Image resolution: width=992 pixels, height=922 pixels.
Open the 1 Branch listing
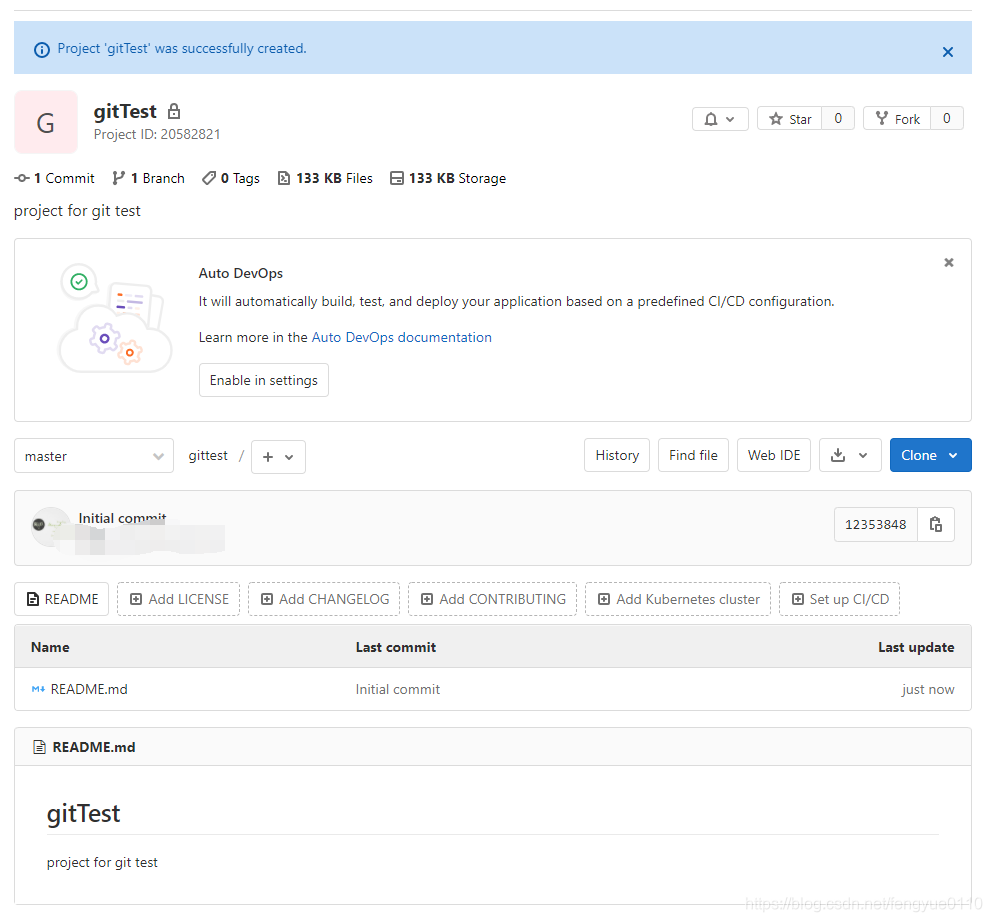(148, 178)
